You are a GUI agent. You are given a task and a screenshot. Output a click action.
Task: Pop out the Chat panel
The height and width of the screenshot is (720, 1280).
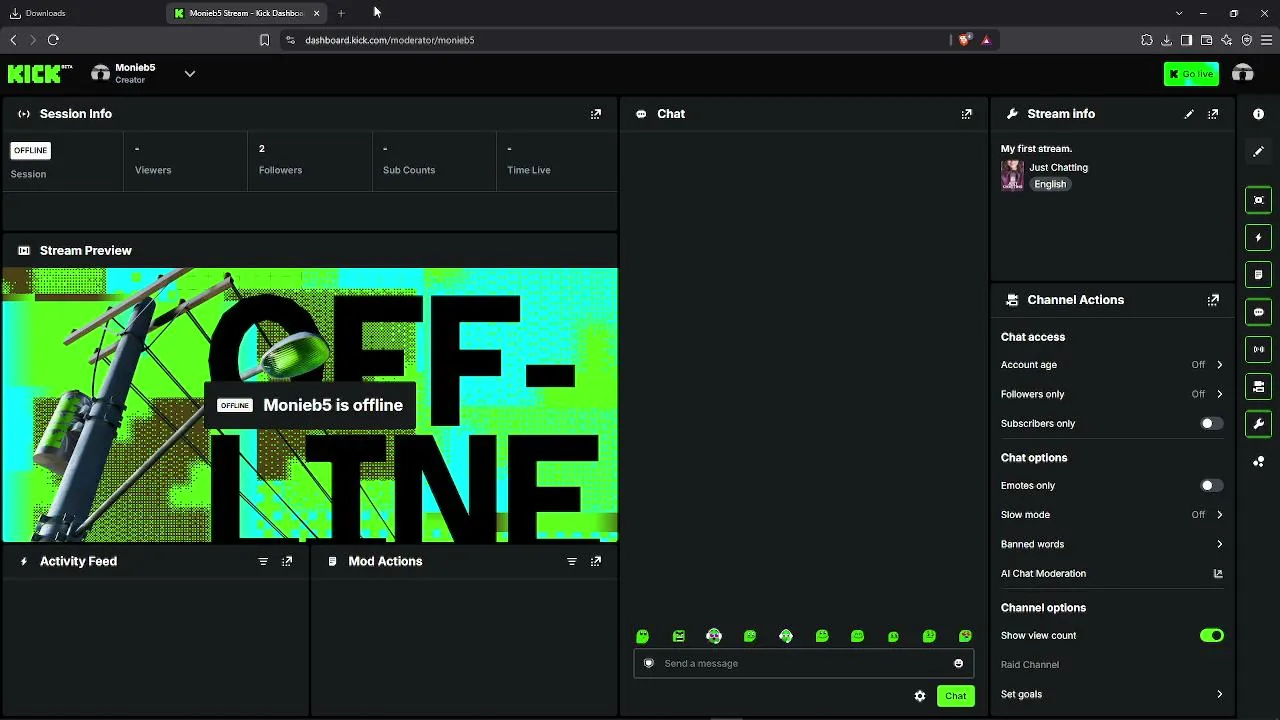(x=966, y=114)
